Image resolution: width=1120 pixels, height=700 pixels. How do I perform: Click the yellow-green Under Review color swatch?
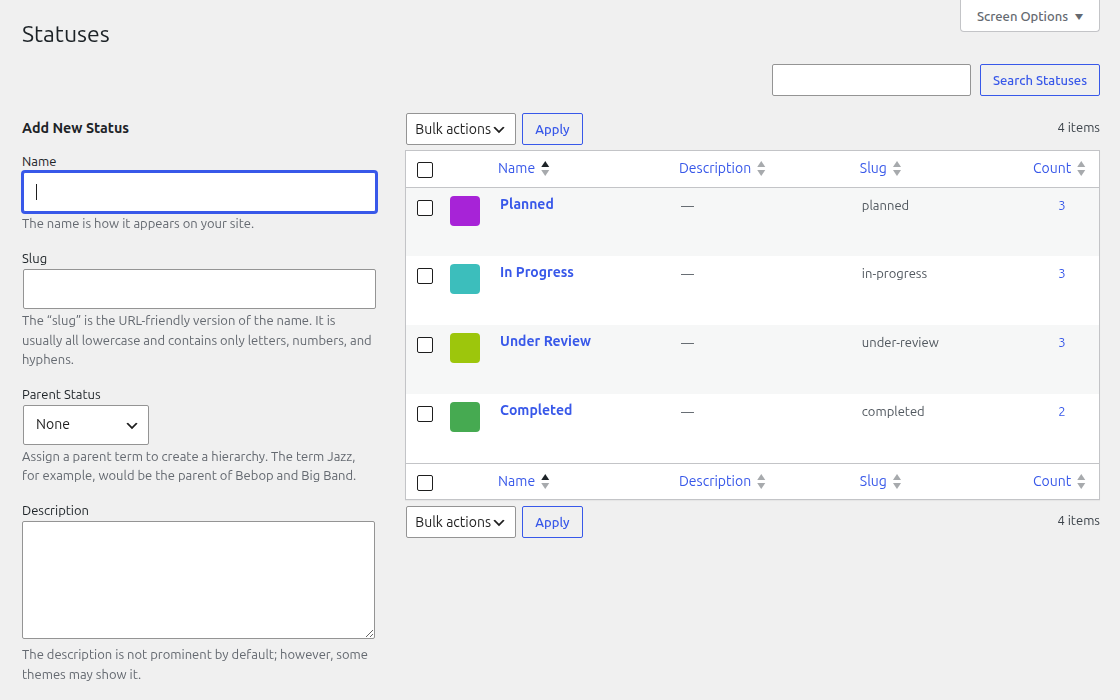465,348
